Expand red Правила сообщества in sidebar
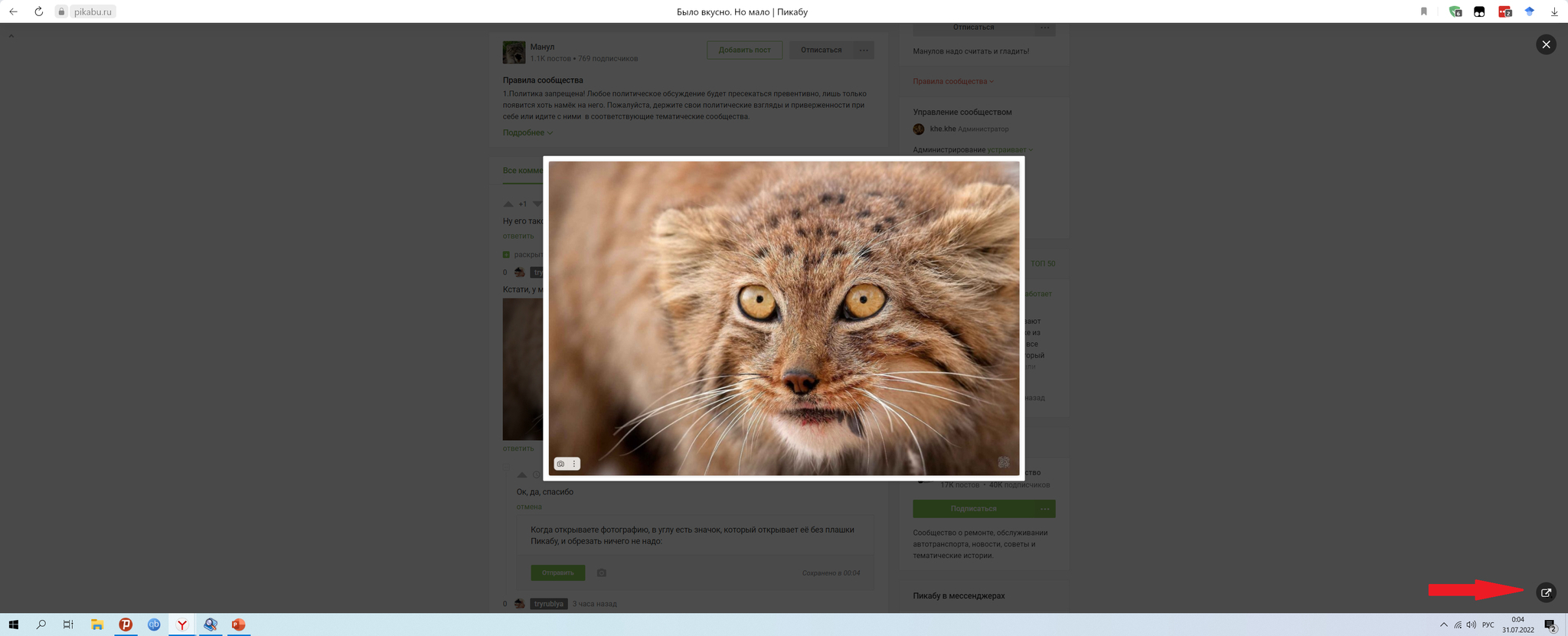This screenshot has width=1568, height=636. pos(952,81)
